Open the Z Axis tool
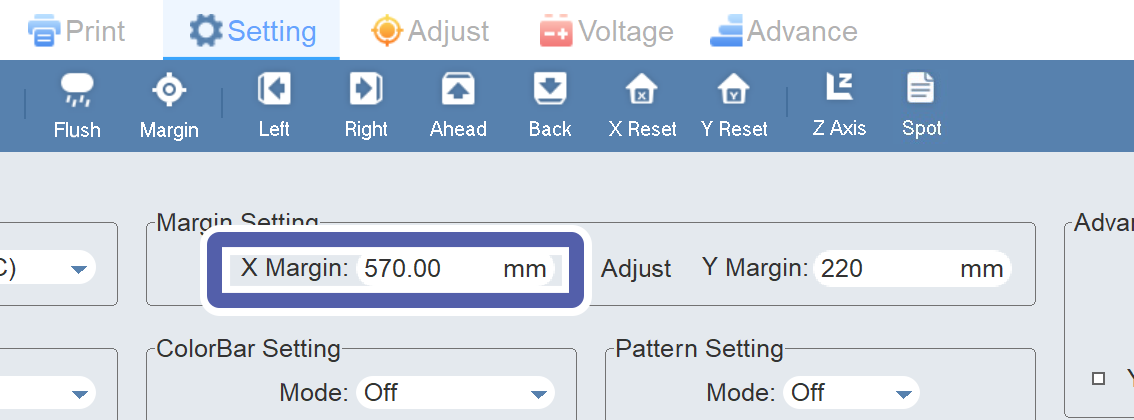The width and height of the screenshot is (1134, 420). coord(839,89)
